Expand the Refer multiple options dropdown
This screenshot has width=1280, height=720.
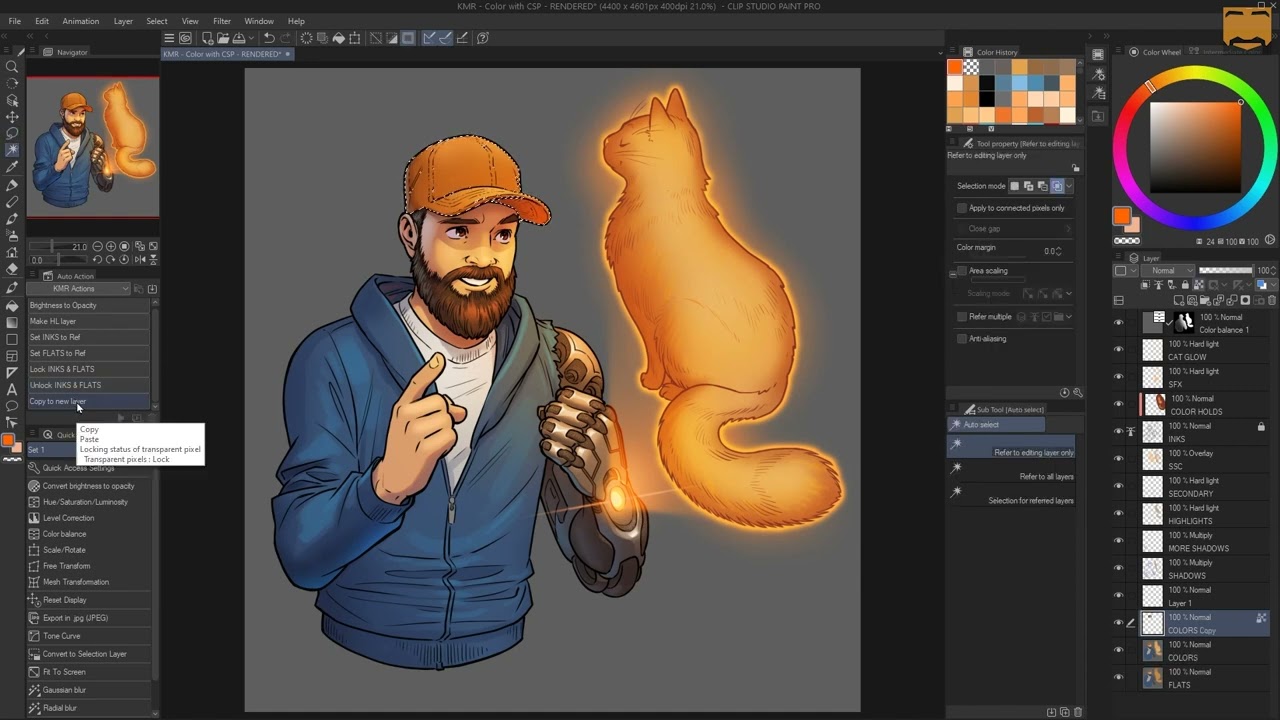tap(1069, 317)
